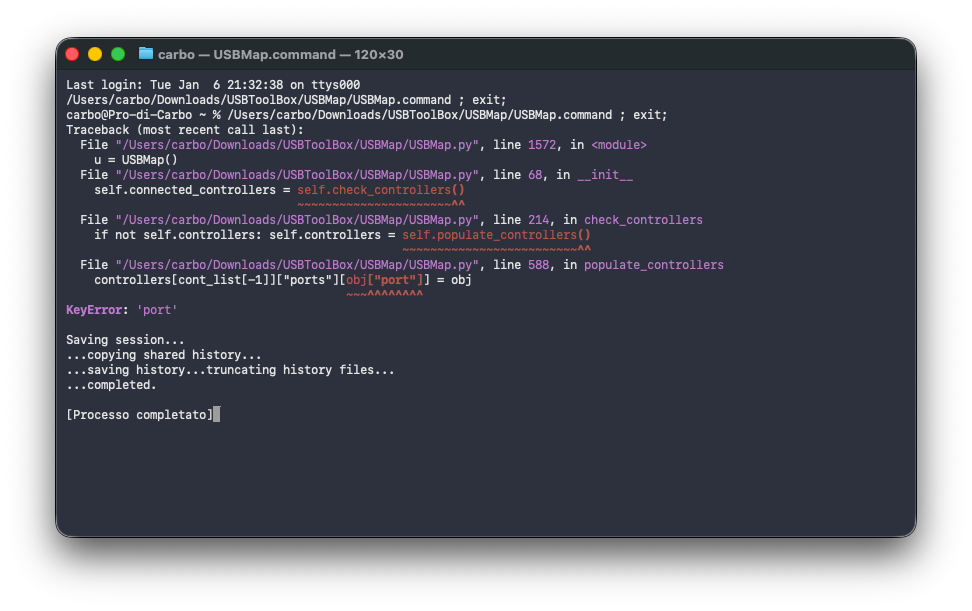
Task: Click 'check_controllers' function name after line 214
Action: click(x=643, y=220)
